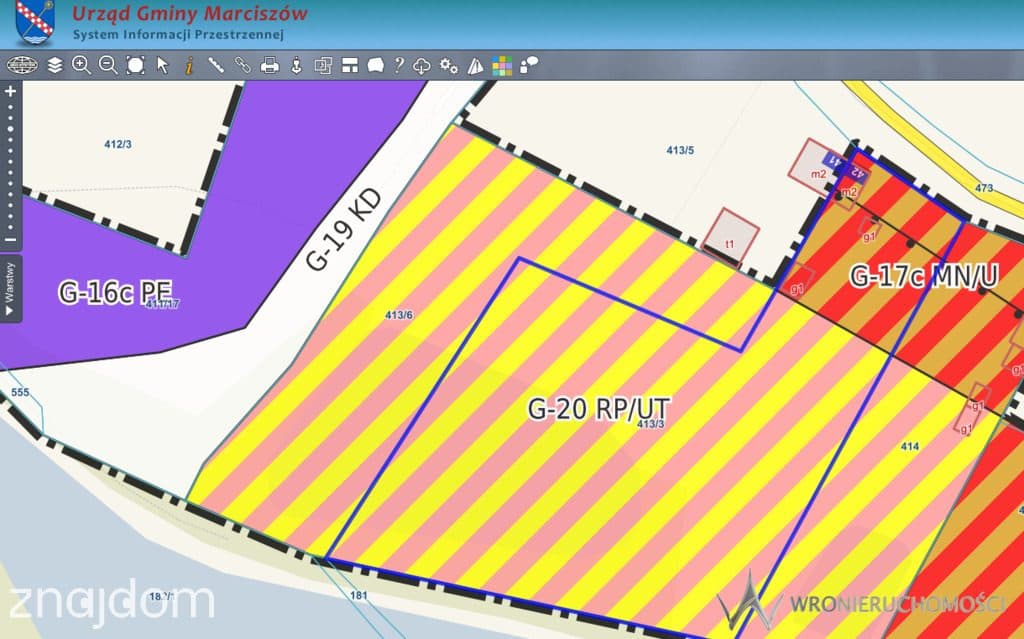Click the zoom to full extent icon
This screenshot has height=639, width=1024.
tap(135, 65)
